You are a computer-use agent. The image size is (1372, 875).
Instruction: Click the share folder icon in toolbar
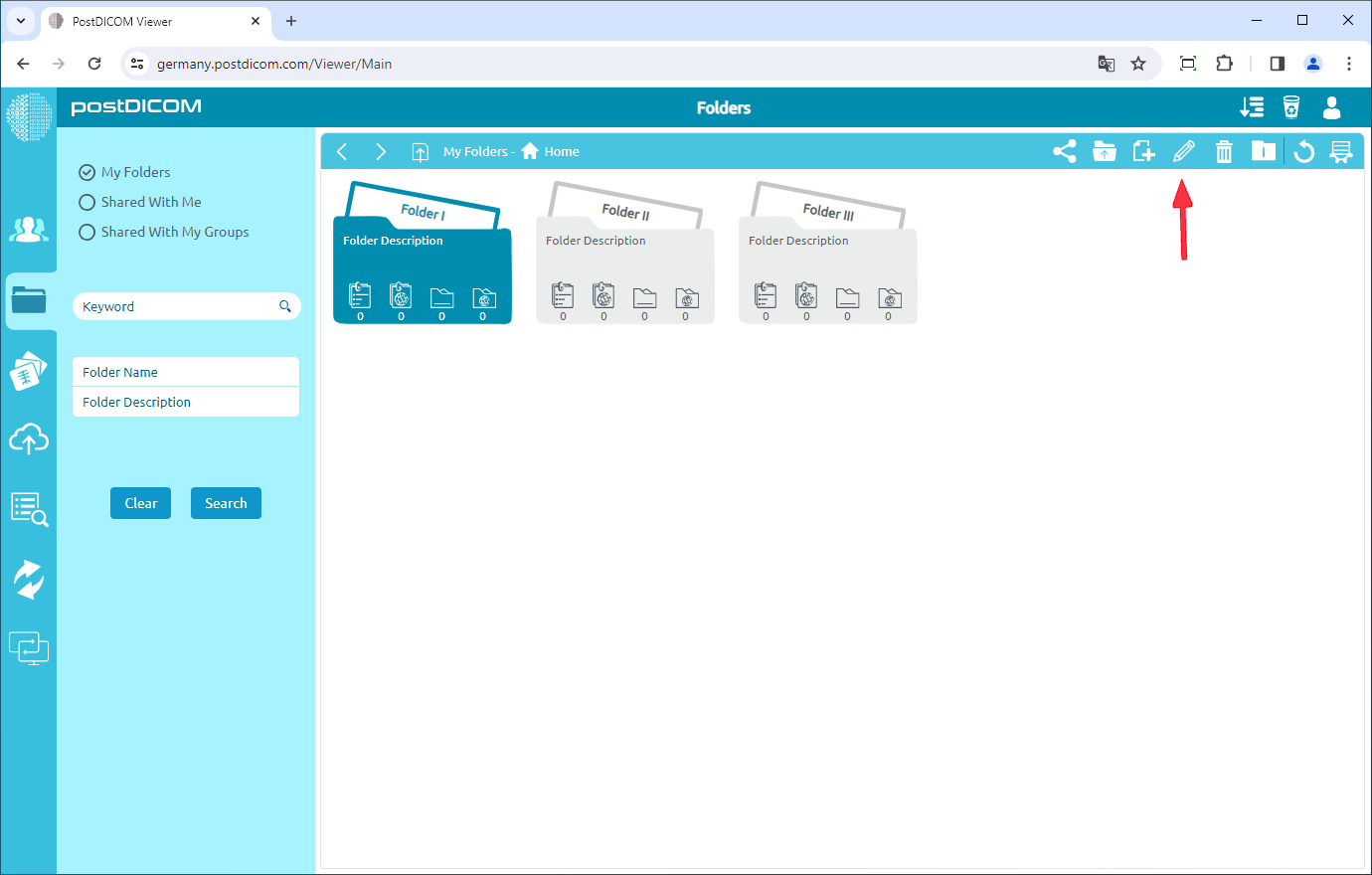pyautogui.click(x=1064, y=151)
